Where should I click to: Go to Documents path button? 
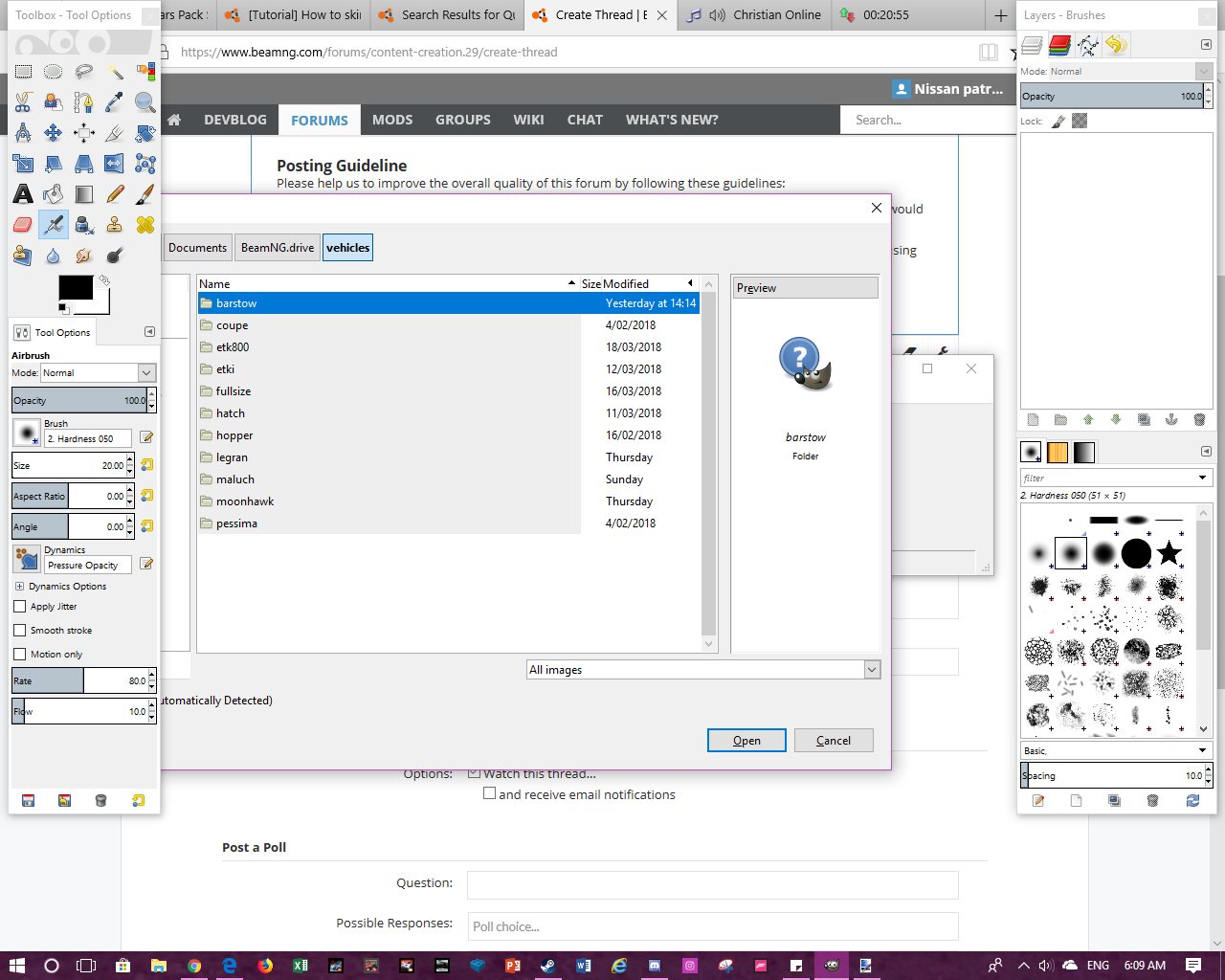[197, 248]
